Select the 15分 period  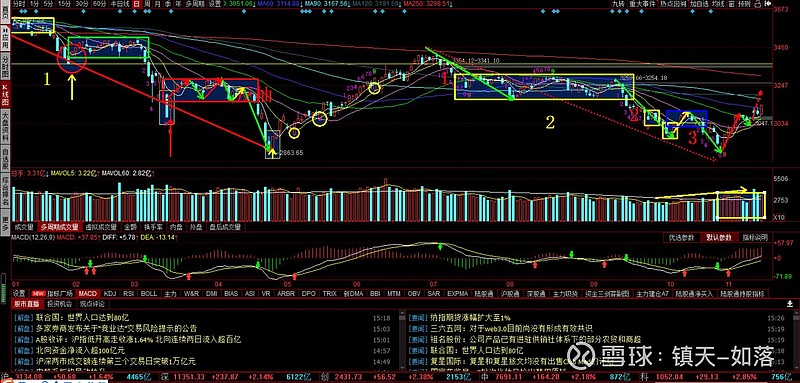pos(64,4)
